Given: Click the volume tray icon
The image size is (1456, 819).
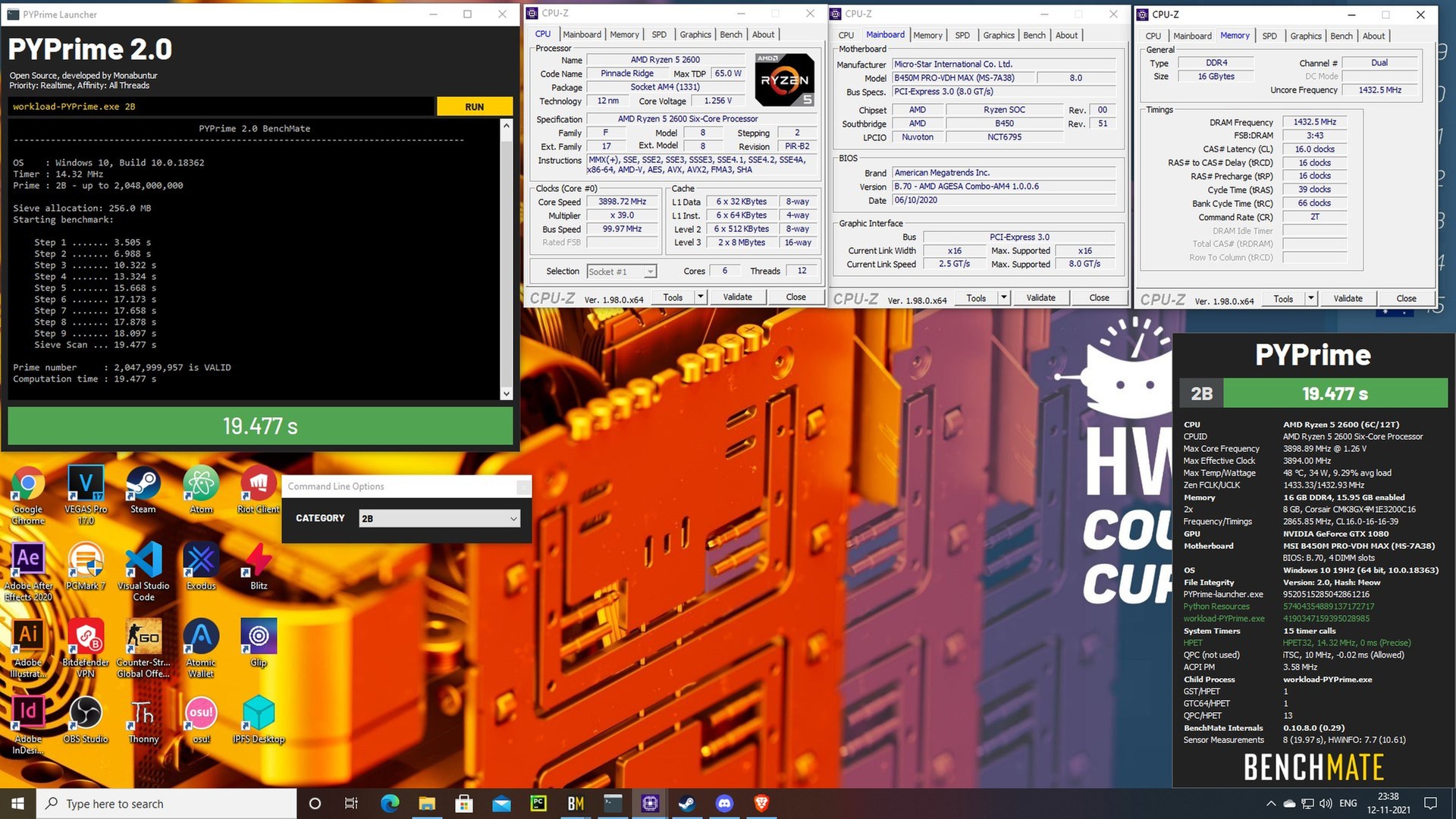Looking at the screenshot, I should (1326, 803).
